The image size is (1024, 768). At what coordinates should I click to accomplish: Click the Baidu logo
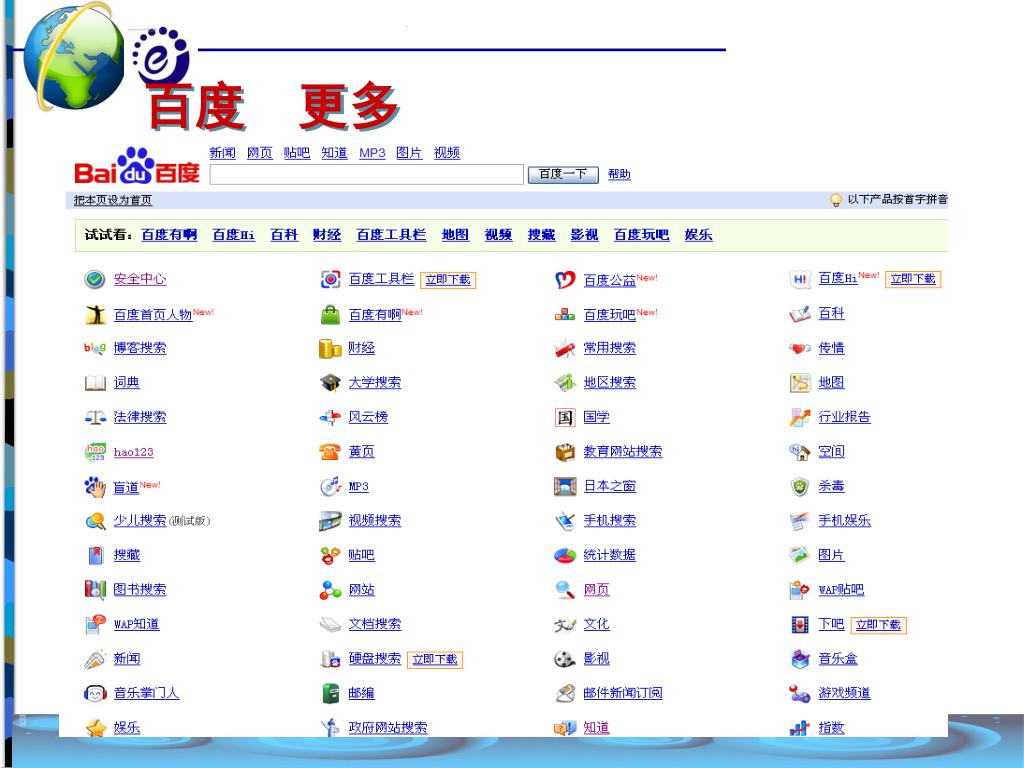click(x=136, y=166)
